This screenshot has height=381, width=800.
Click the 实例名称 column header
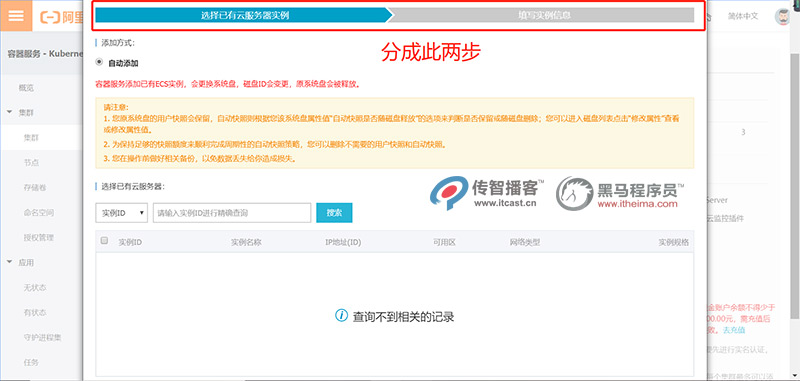click(246, 242)
